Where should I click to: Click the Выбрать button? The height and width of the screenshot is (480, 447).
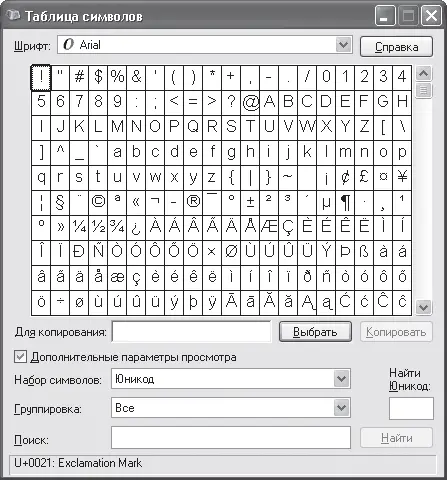coord(315,332)
